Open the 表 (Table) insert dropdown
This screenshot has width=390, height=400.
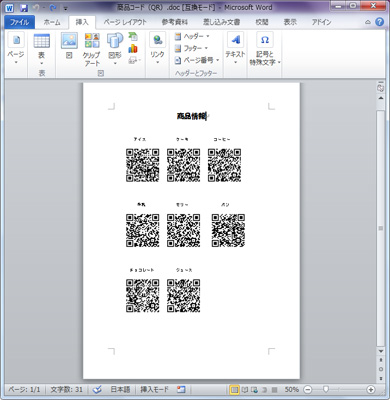coord(42,49)
